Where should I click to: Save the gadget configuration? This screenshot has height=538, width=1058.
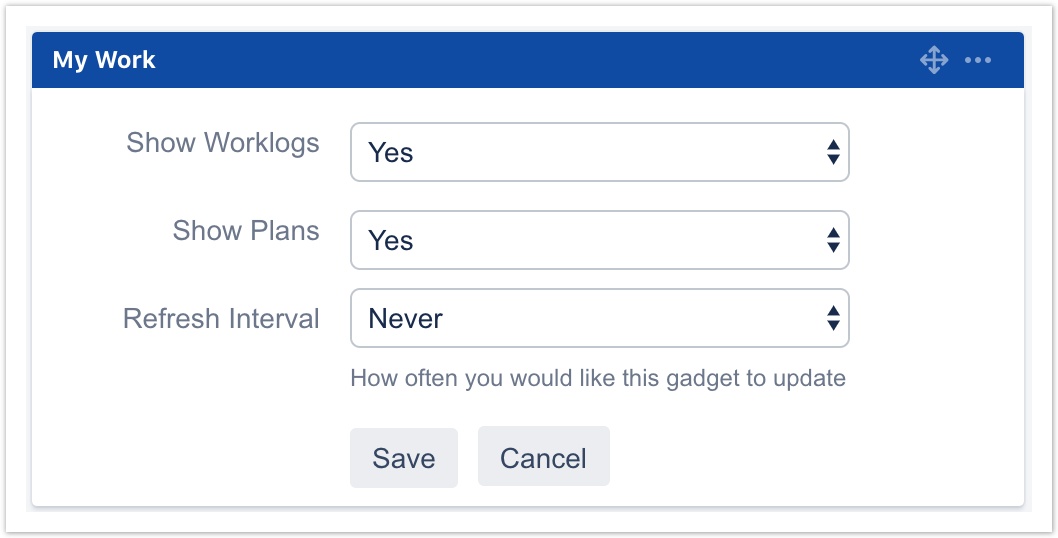pyautogui.click(x=404, y=458)
